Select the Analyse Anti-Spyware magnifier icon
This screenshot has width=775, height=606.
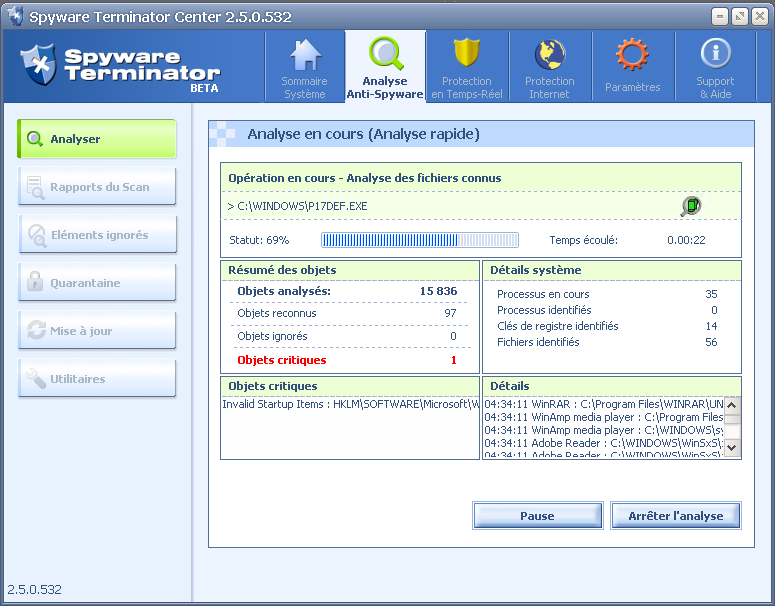pyautogui.click(x=386, y=53)
